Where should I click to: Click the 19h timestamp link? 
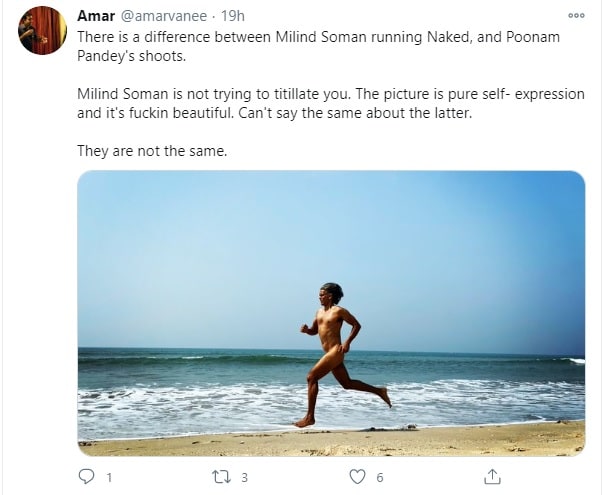233,16
